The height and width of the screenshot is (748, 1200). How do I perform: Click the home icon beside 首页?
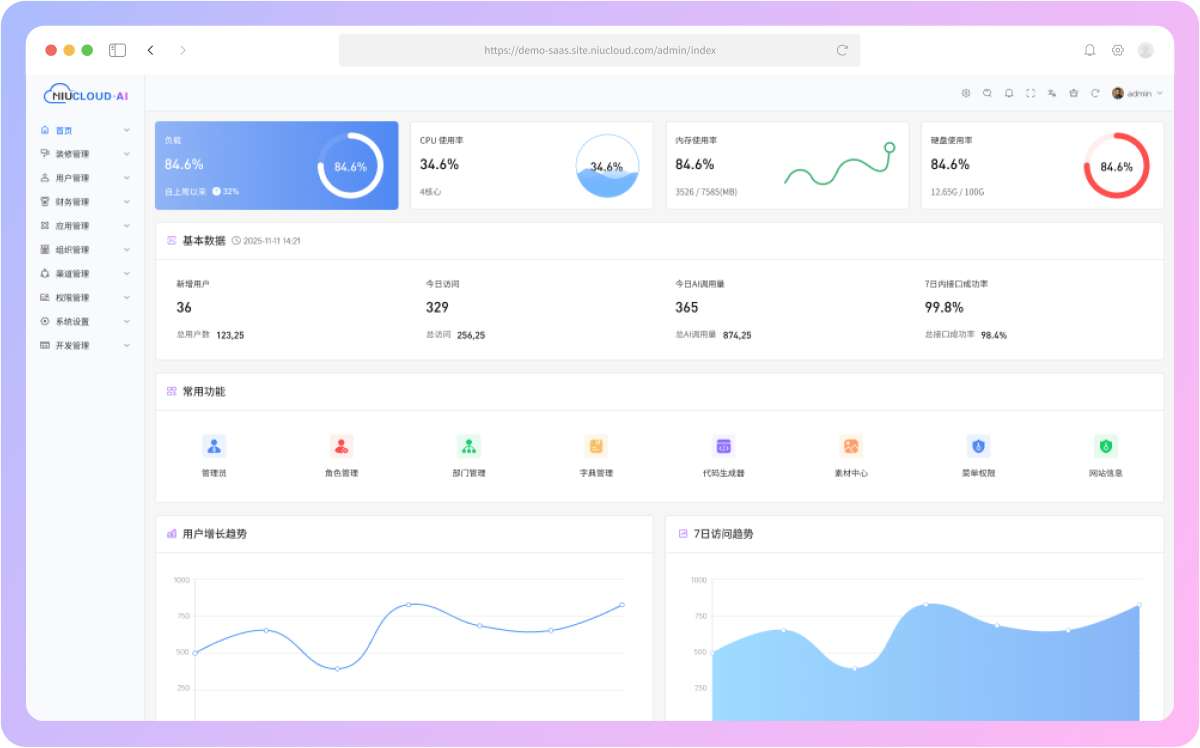[45, 130]
